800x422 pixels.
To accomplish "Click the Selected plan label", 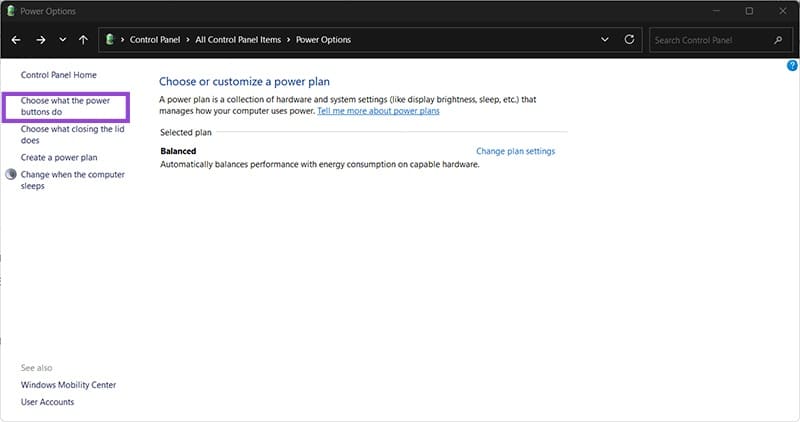I will click(x=186, y=133).
